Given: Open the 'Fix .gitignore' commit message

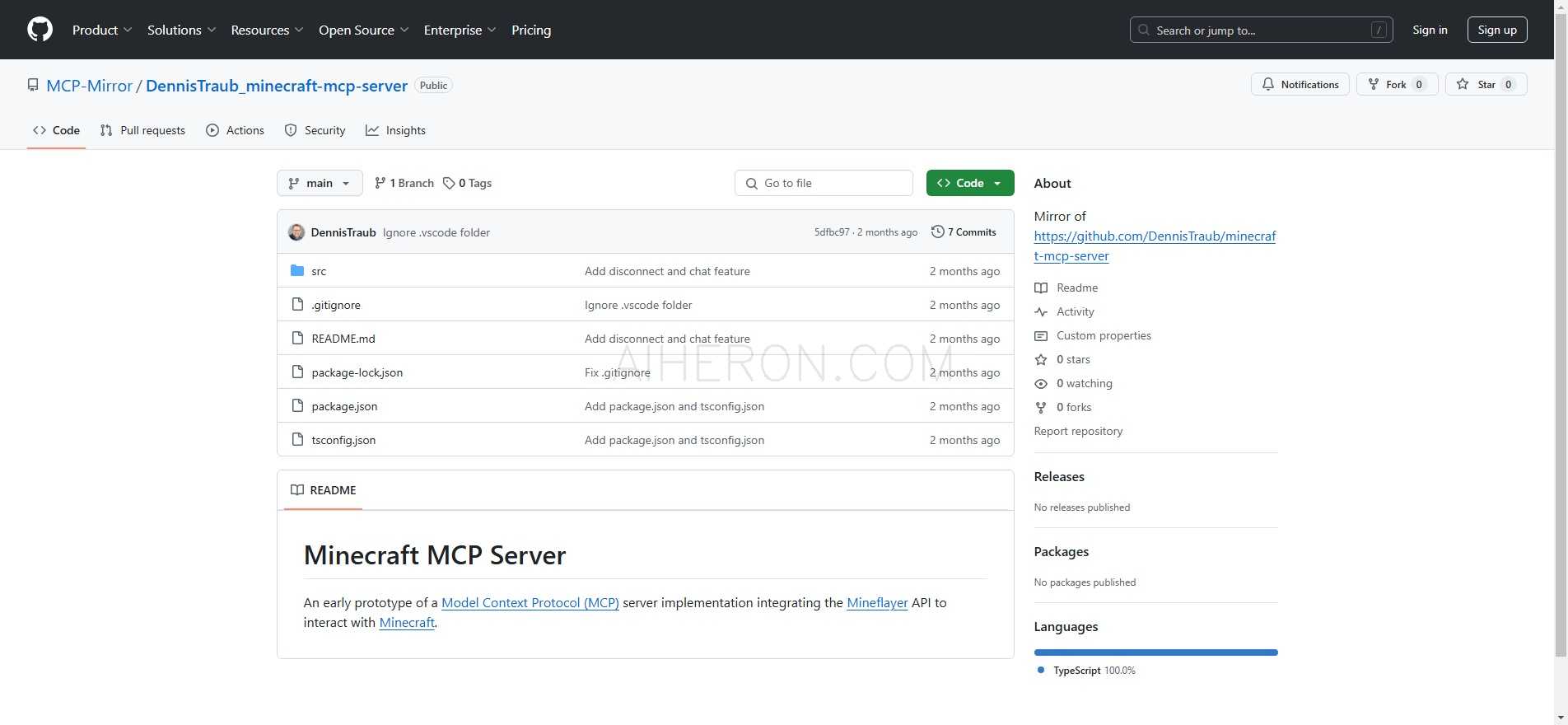Looking at the screenshot, I should [618, 372].
